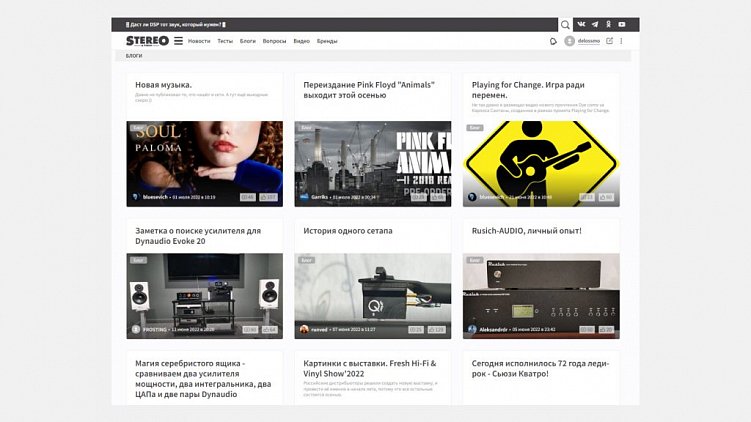This screenshot has height=422, width=751.
Task: Open 'Rusich-AUDIO, личный опыт!' post title
Action: [526, 231]
